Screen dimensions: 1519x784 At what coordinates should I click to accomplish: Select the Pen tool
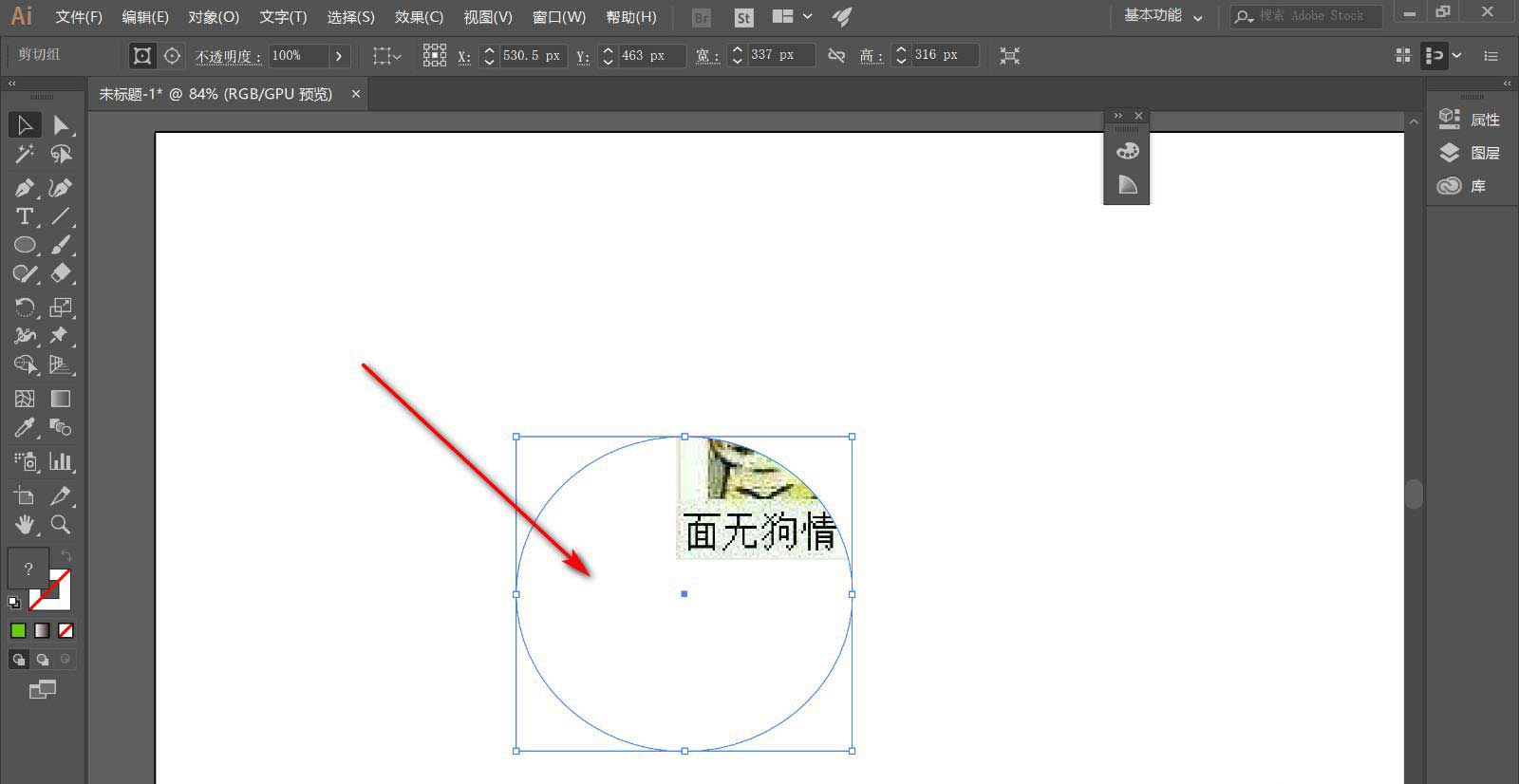(x=25, y=188)
